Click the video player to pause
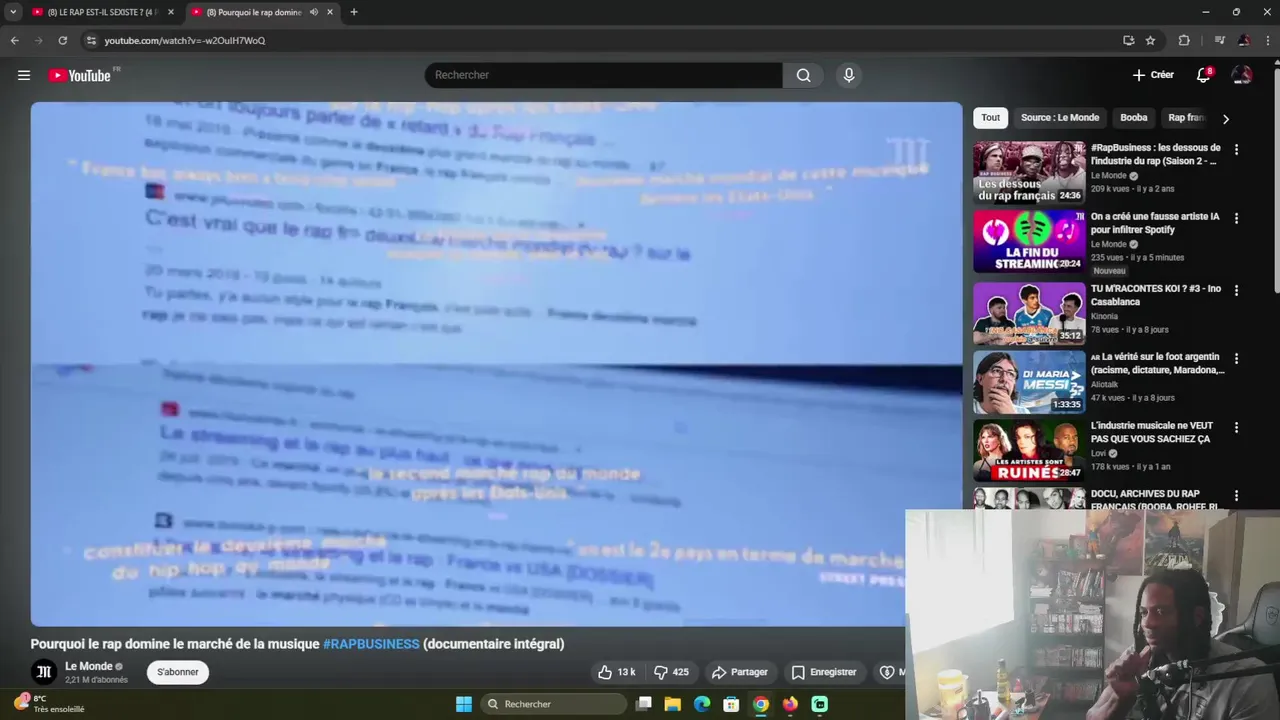This screenshot has height=720, width=1280. tap(496, 364)
